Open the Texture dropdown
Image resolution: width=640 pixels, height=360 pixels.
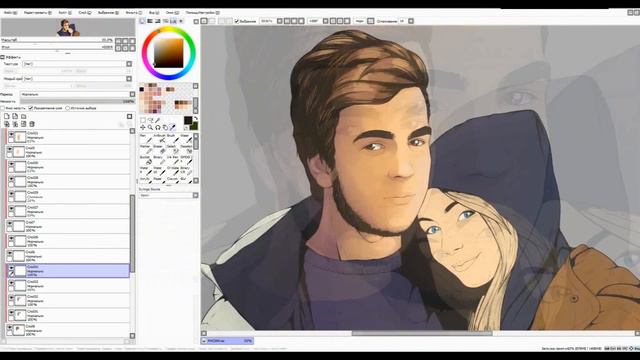click(x=129, y=64)
